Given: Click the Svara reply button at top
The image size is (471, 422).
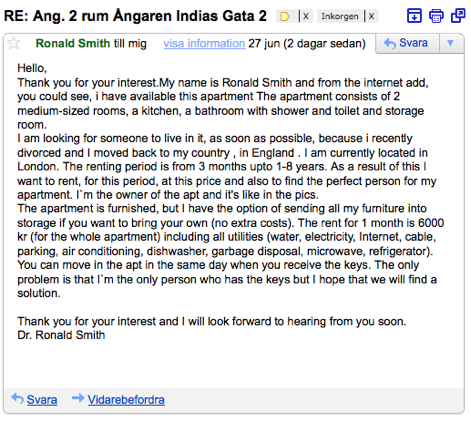Looking at the screenshot, I should tap(407, 43).
